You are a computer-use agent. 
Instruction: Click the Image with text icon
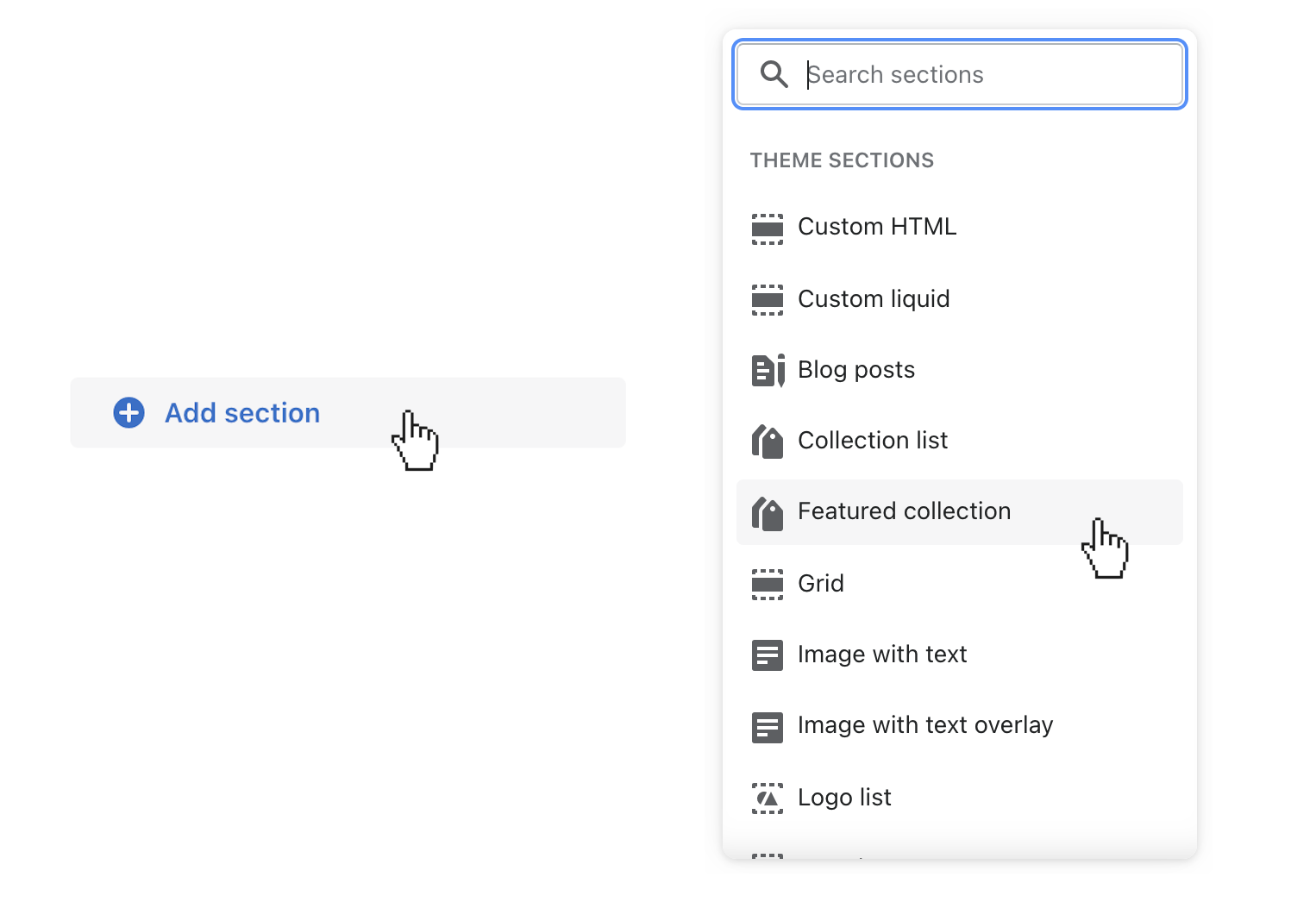tap(768, 655)
